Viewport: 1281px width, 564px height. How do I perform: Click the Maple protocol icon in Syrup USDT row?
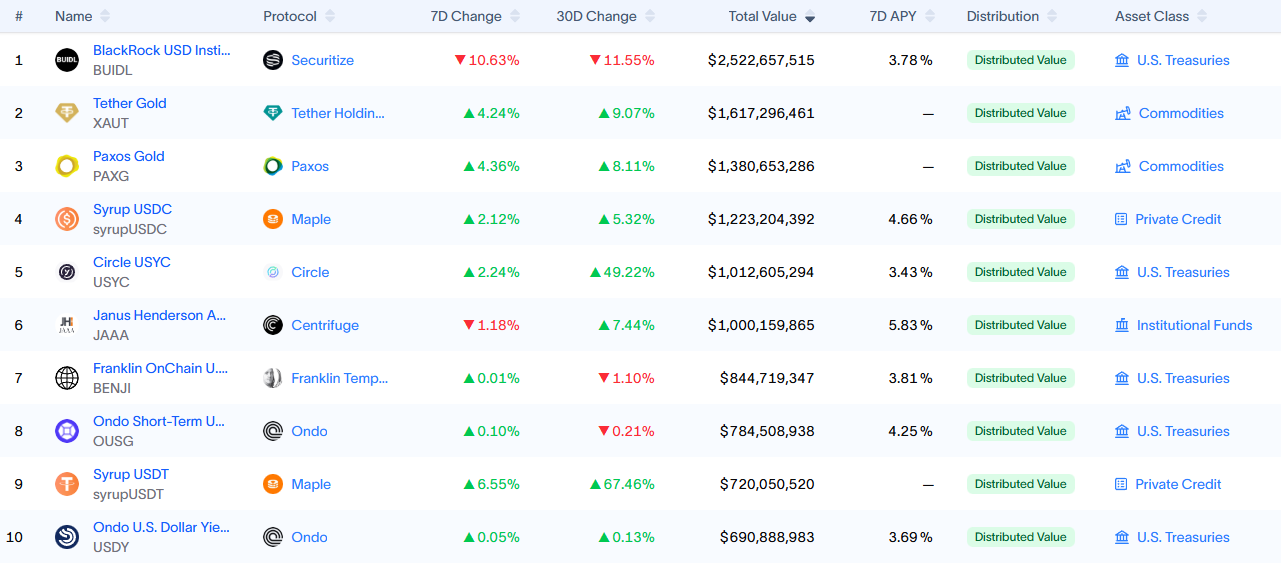click(x=273, y=484)
